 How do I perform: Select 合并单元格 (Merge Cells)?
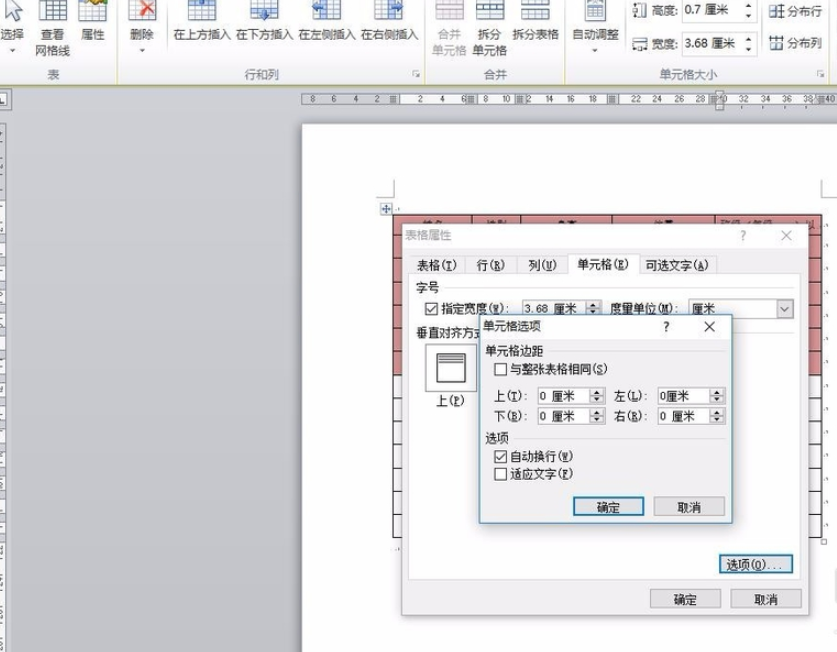[x=449, y=28]
